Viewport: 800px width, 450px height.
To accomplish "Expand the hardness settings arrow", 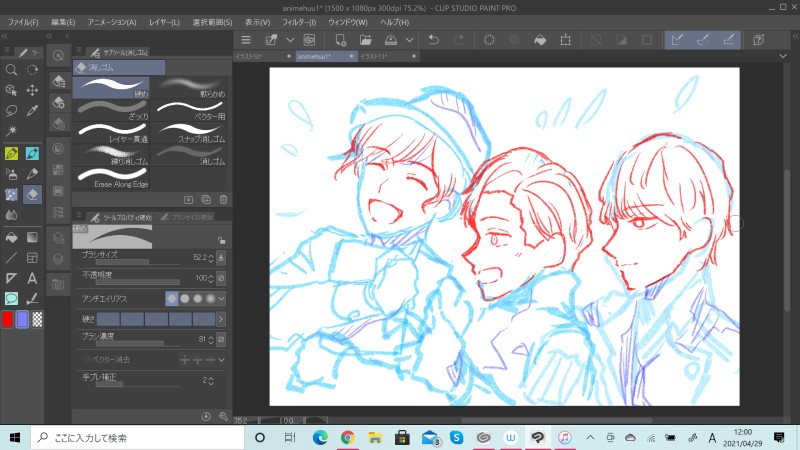I will (x=221, y=319).
